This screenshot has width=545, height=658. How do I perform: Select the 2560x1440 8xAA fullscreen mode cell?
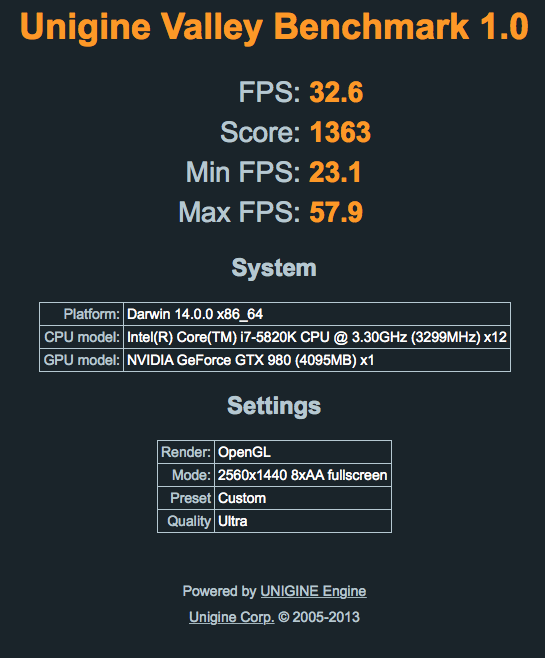point(303,475)
